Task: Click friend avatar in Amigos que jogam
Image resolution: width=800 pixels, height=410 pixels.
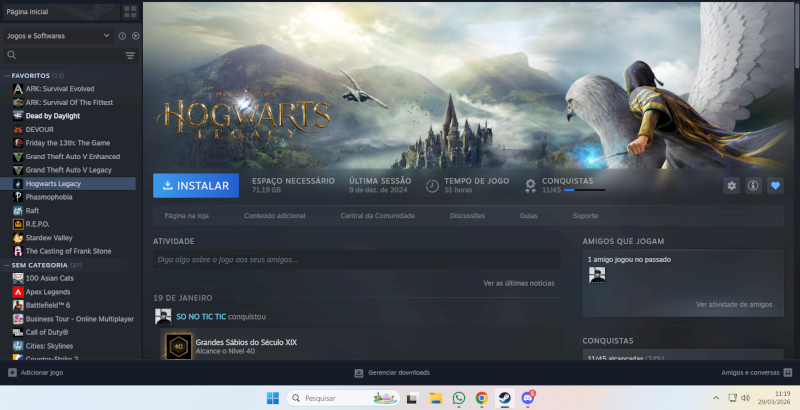Action: tap(597, 275)
